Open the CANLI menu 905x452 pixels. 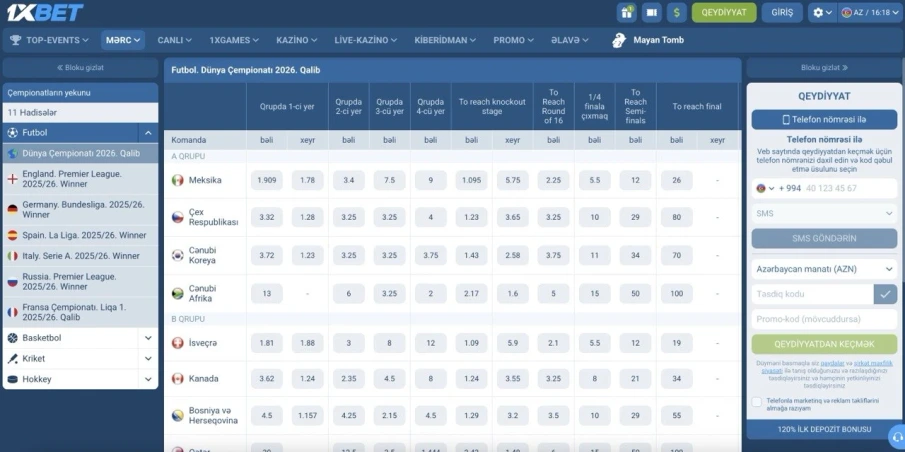tap(174, 40)
